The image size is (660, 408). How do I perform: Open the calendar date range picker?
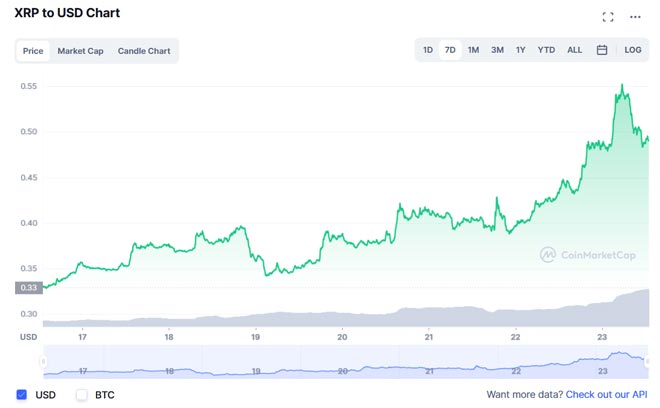(x=602, y=50)
